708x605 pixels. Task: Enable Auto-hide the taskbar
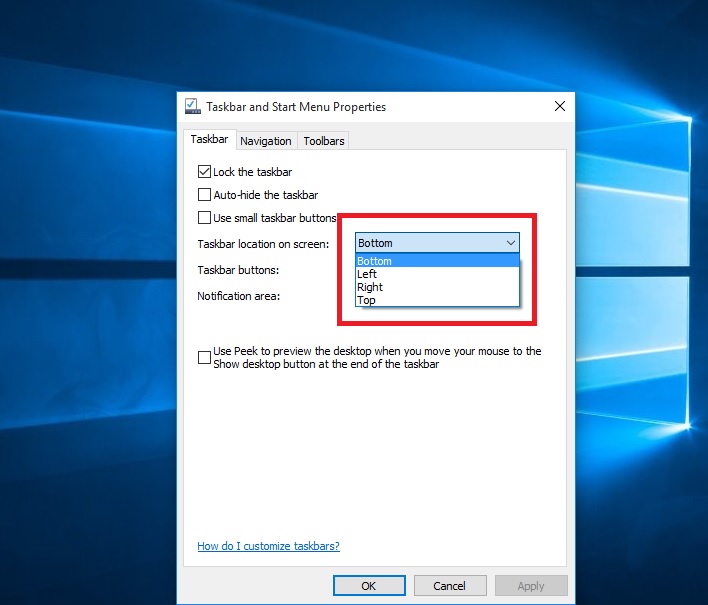[x=205, y=195]
